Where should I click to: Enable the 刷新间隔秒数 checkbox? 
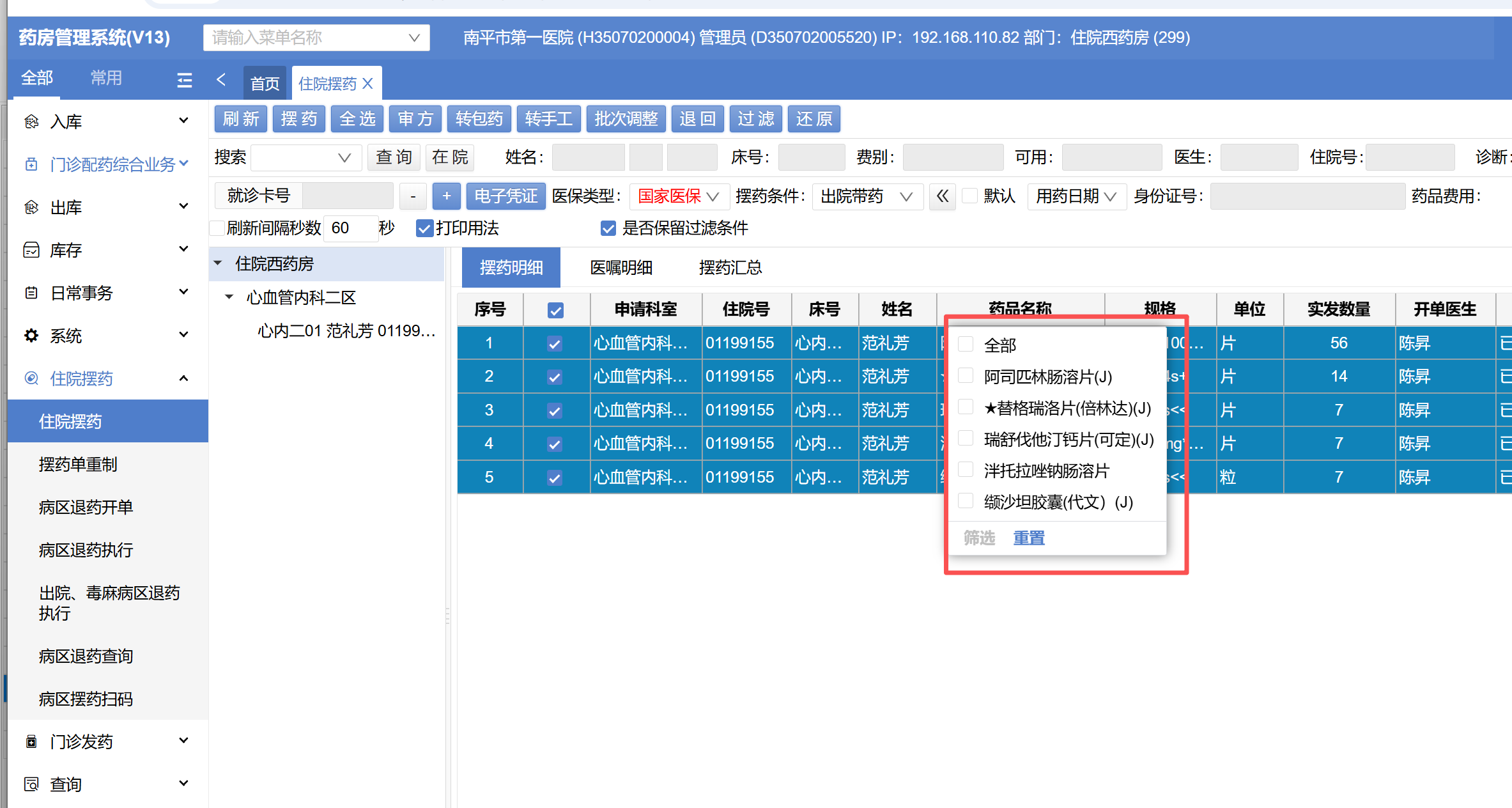[217, 228]
